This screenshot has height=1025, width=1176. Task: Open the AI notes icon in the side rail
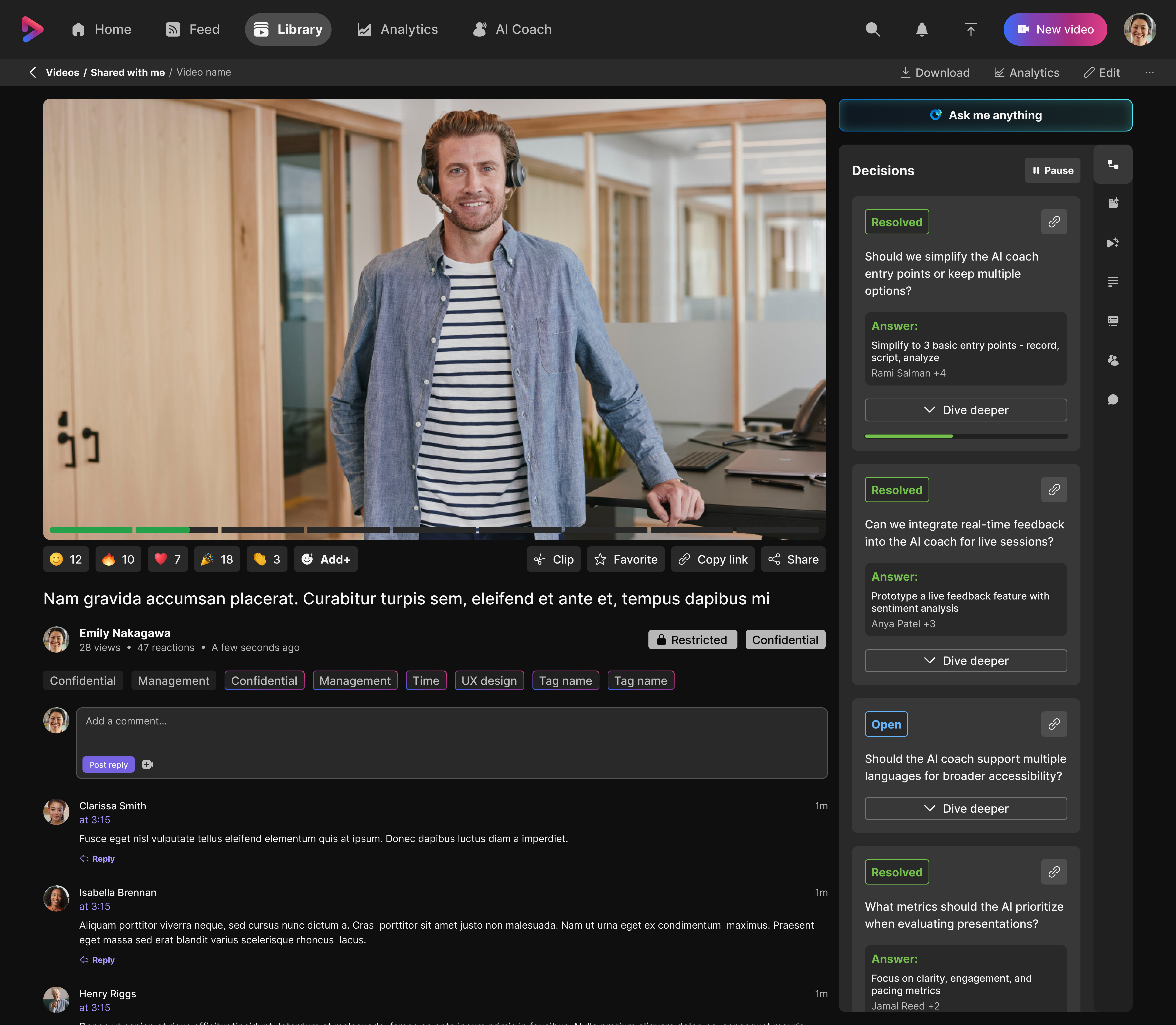[x=1113, y=203]
